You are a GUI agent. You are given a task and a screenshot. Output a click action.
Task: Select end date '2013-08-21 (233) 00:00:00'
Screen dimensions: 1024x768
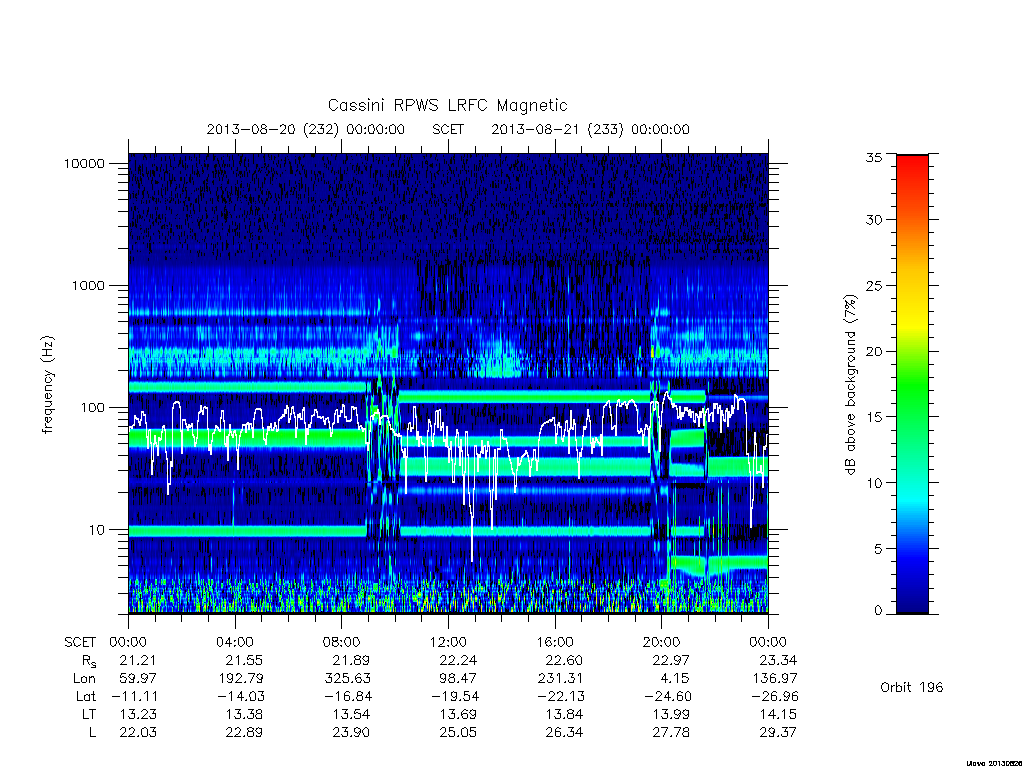(590, 129)
